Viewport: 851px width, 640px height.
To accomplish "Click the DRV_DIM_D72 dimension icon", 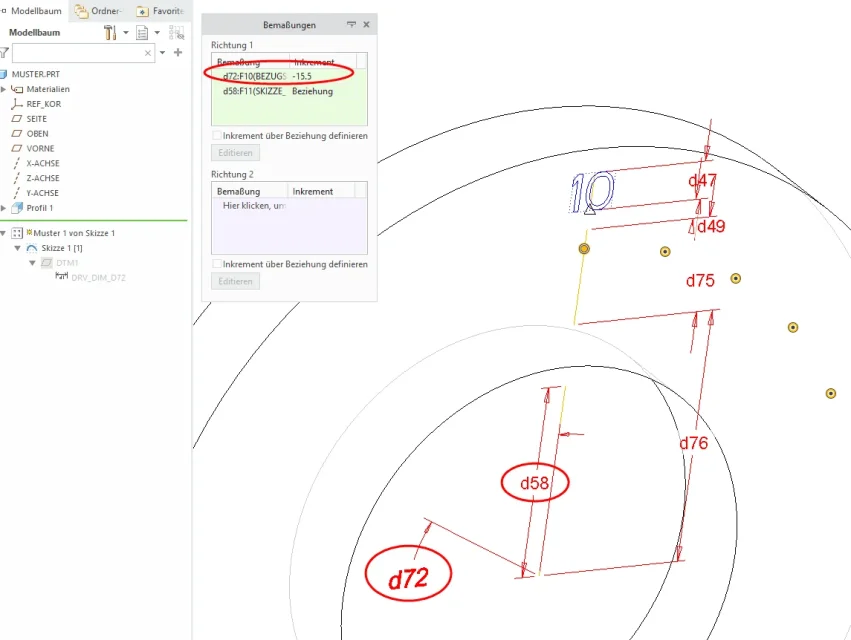I will point(61,276).
